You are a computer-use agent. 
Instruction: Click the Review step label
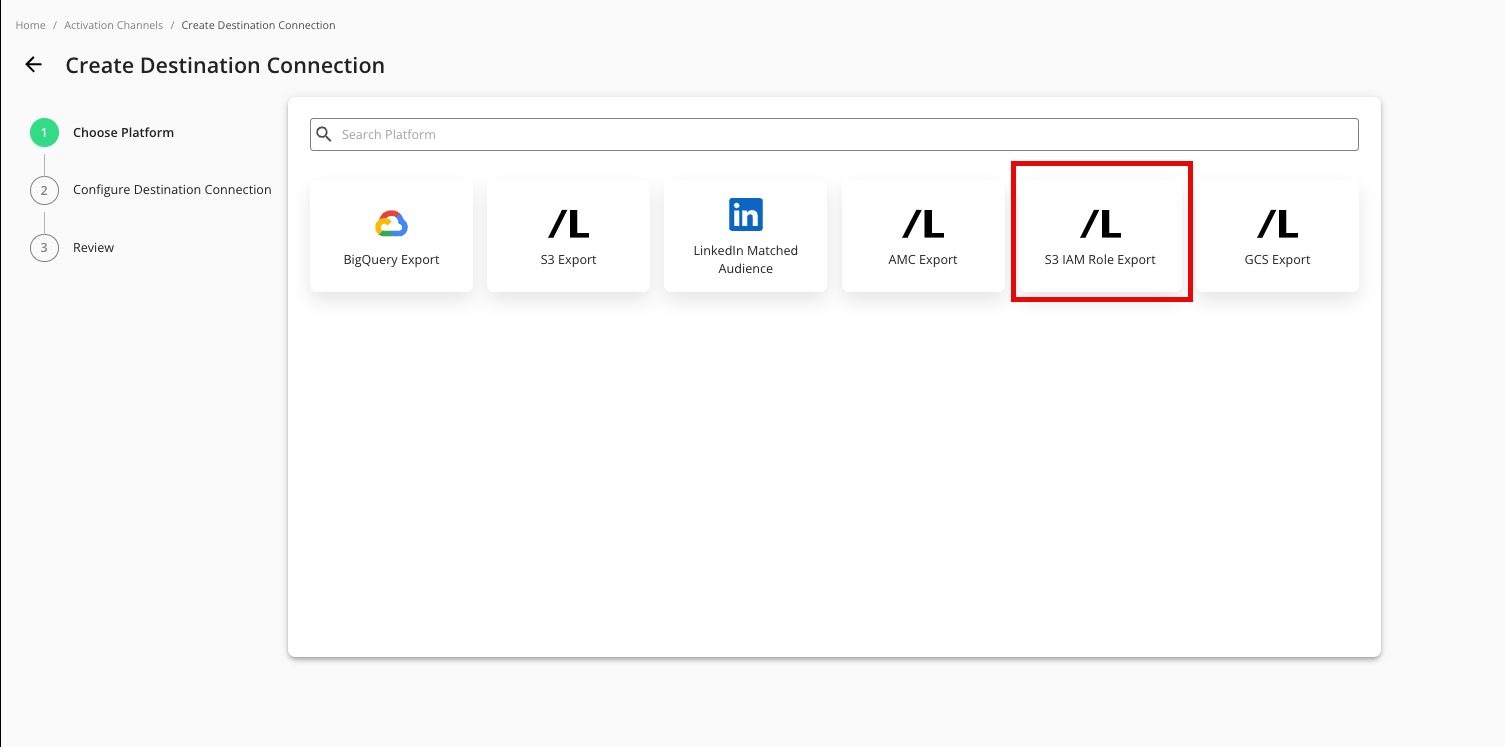click(x=93, y=248)
